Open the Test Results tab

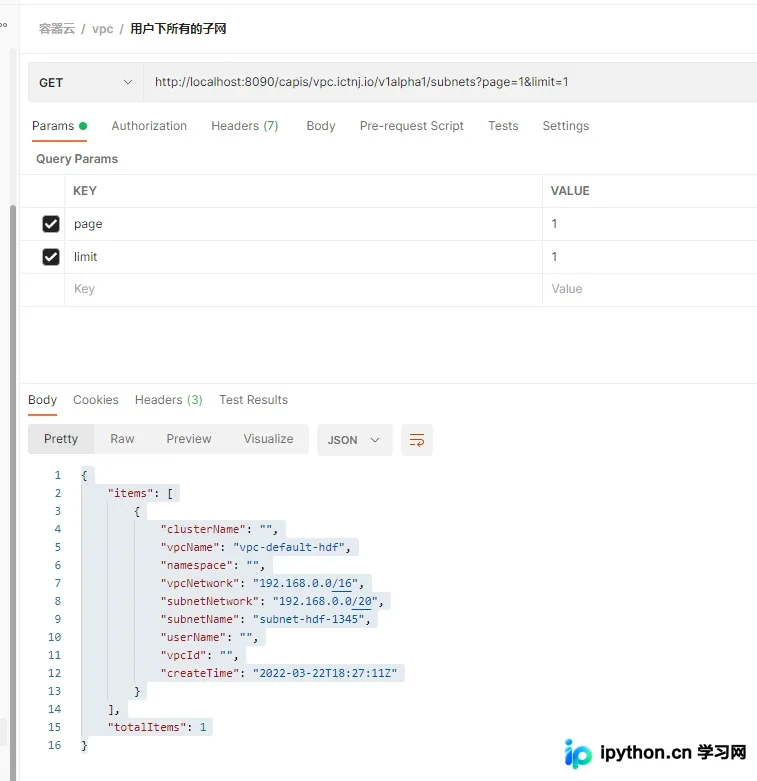(253, 400)
